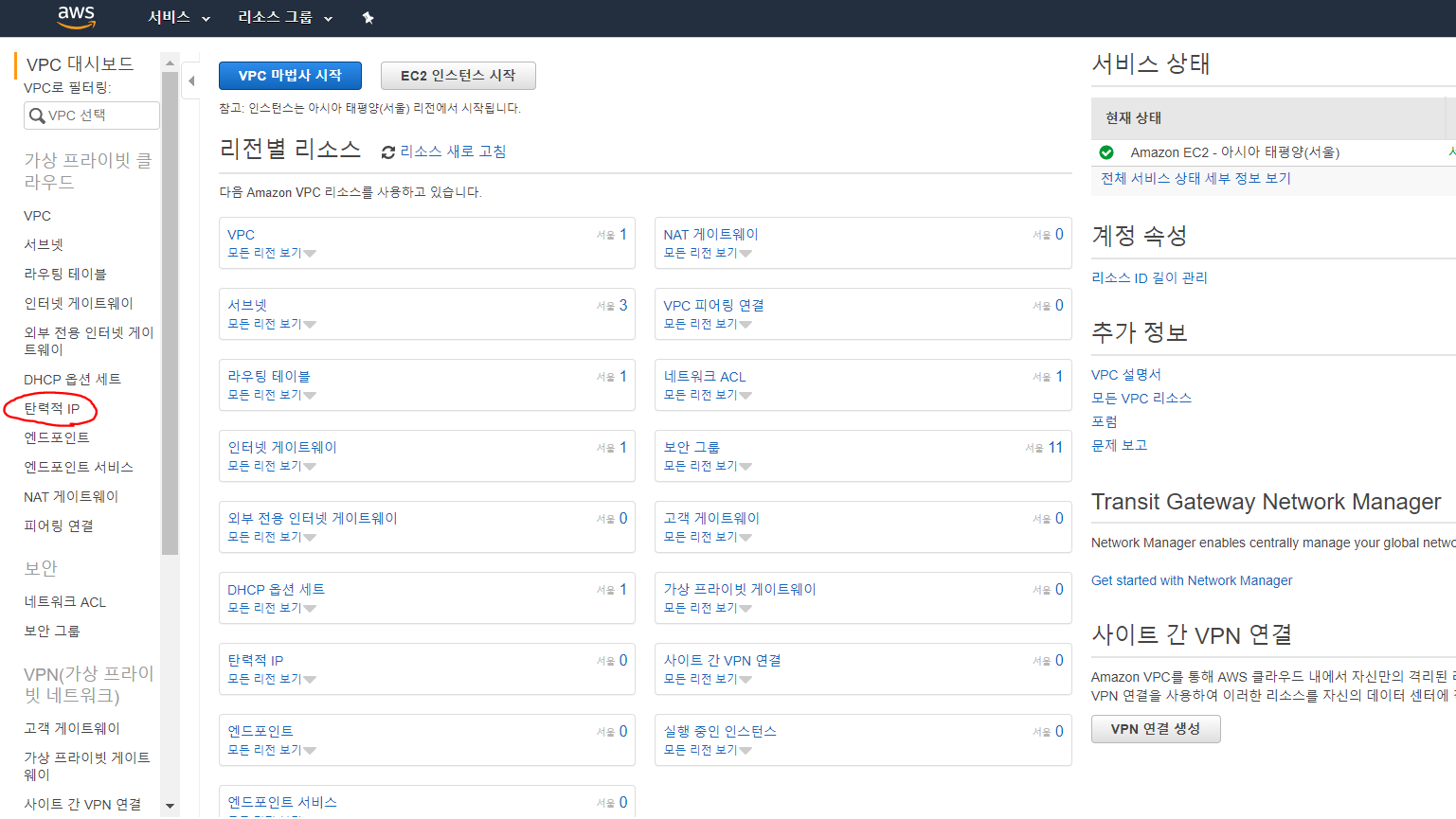Open 피어링 연결 in the sidebar
This screenshot has height=819, width=1456.
59,526
